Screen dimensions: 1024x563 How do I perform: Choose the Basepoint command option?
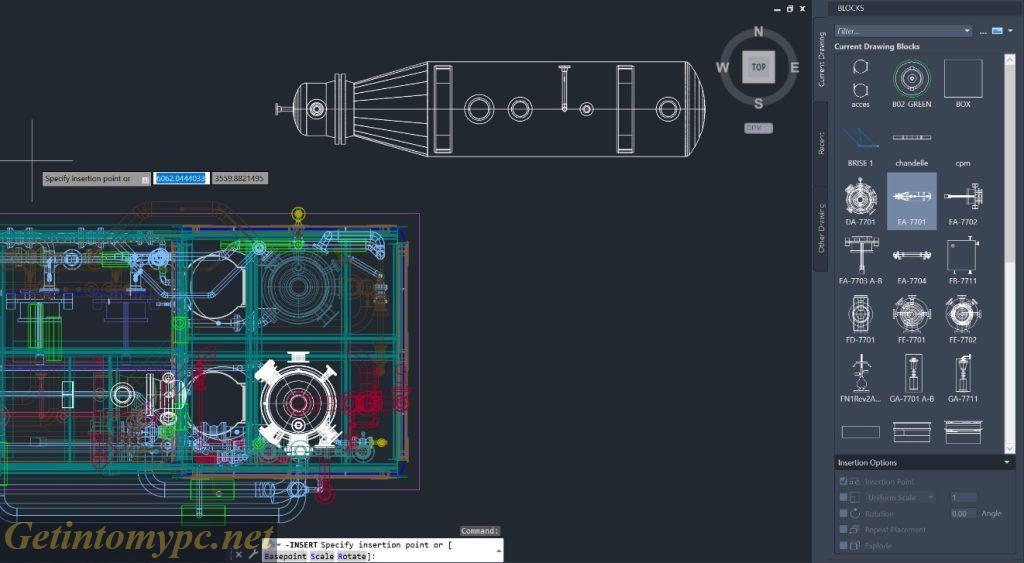[285, 556]
